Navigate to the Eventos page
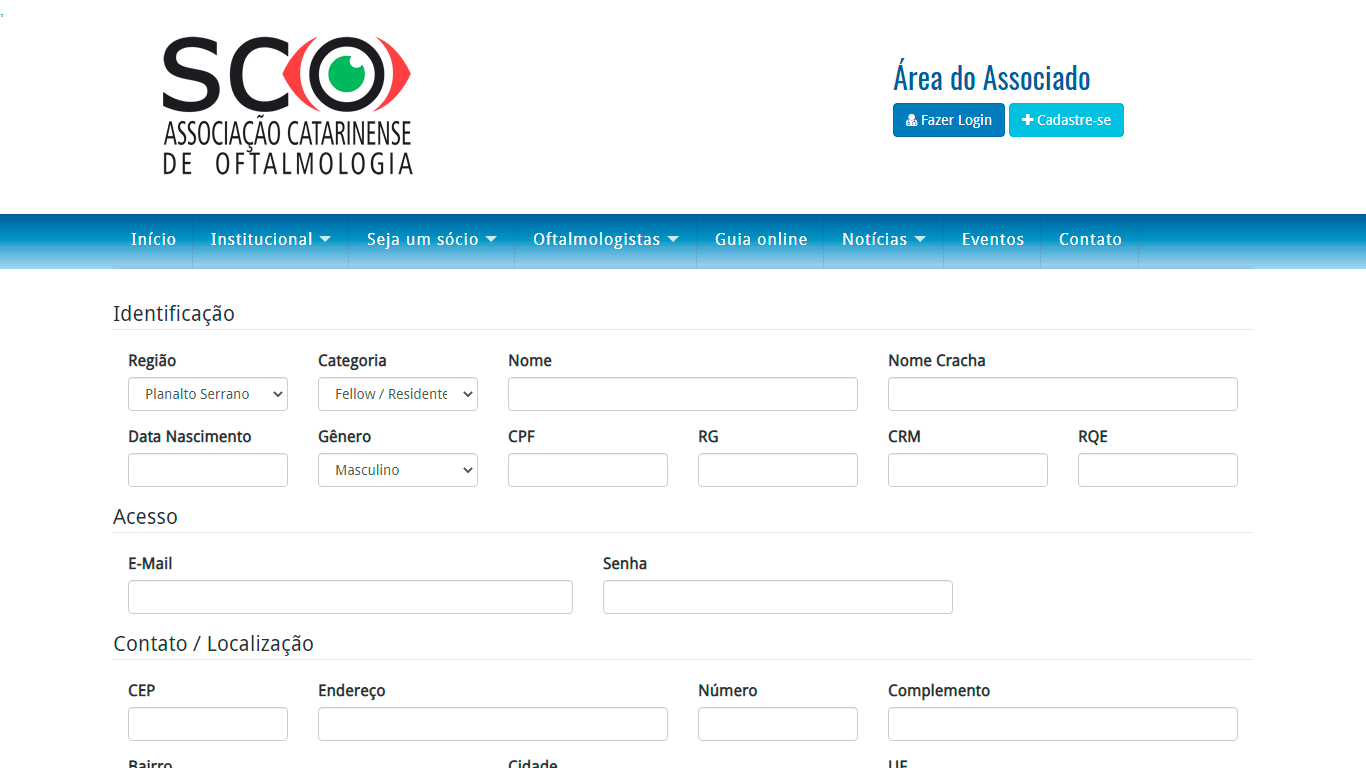The width and height of the screenshot is (1366, 768). (993, 240)
